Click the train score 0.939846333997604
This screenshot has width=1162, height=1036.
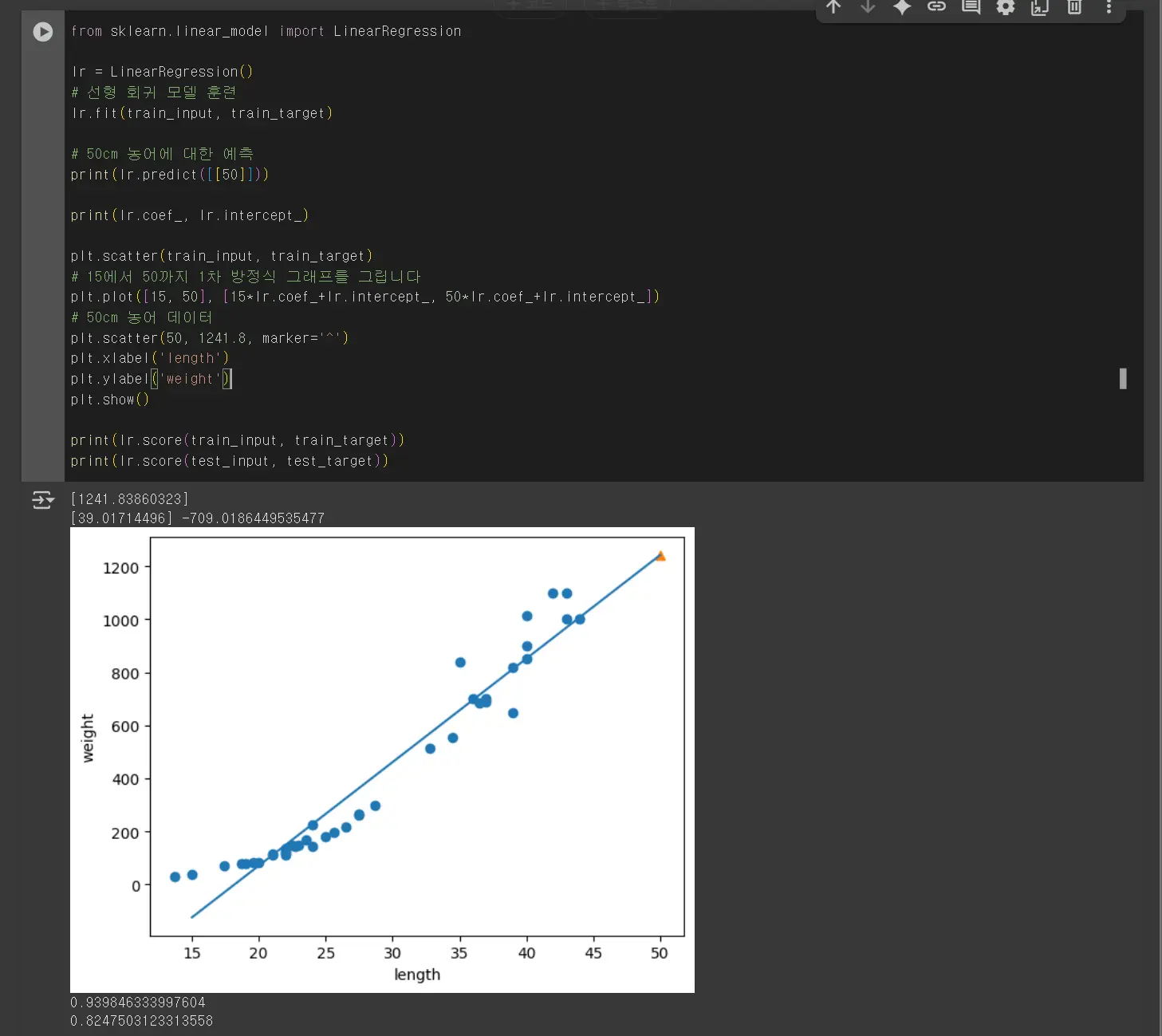click(138, 1003)
